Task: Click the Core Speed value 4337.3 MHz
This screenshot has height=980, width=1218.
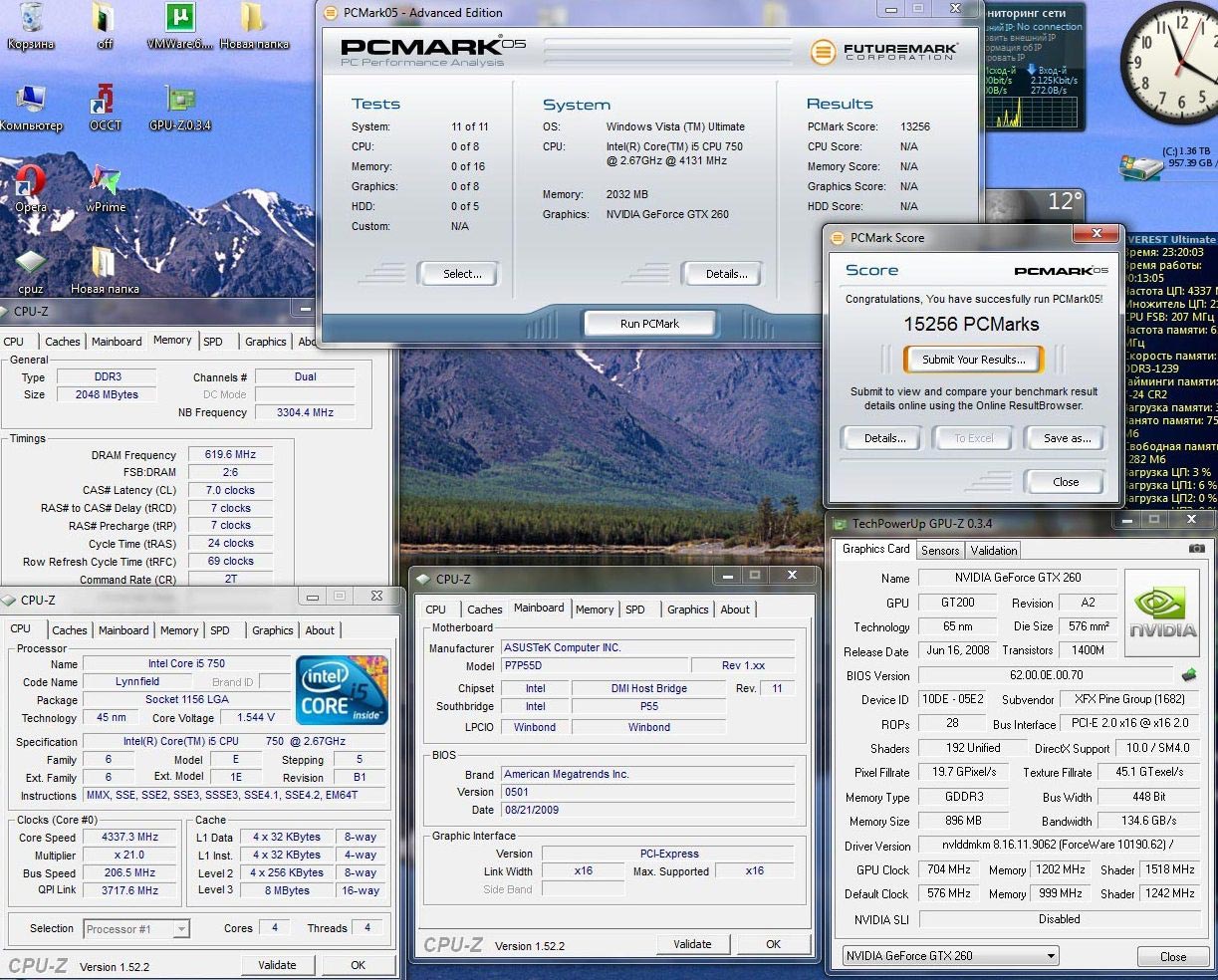Action: tap(130, 838)
